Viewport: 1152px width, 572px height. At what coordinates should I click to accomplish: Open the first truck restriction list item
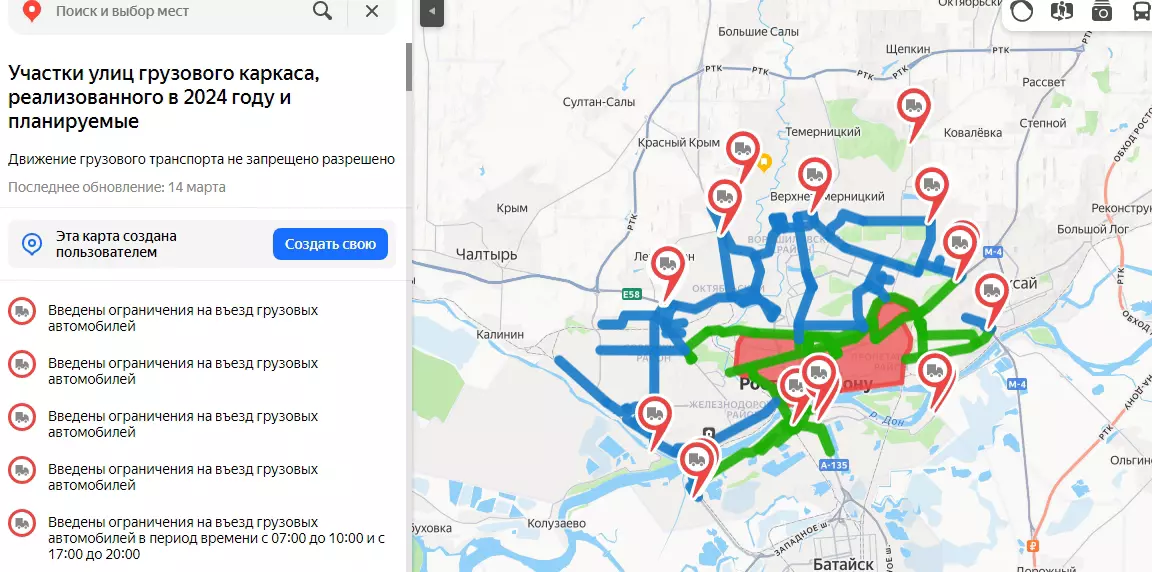pyautogui.click(x=182, y=318)
